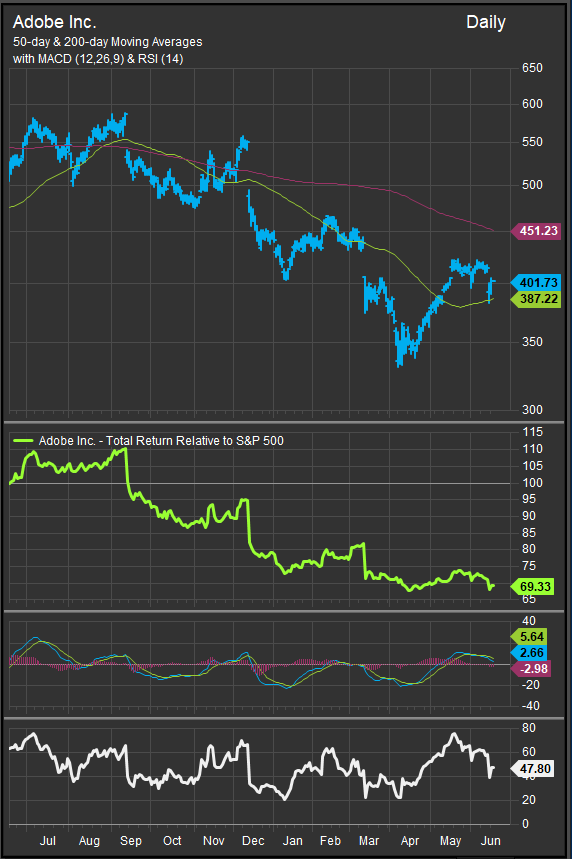The image size is (572, 859).
Task: Click the 80 RSI axis label
Action: coord(529,728)
